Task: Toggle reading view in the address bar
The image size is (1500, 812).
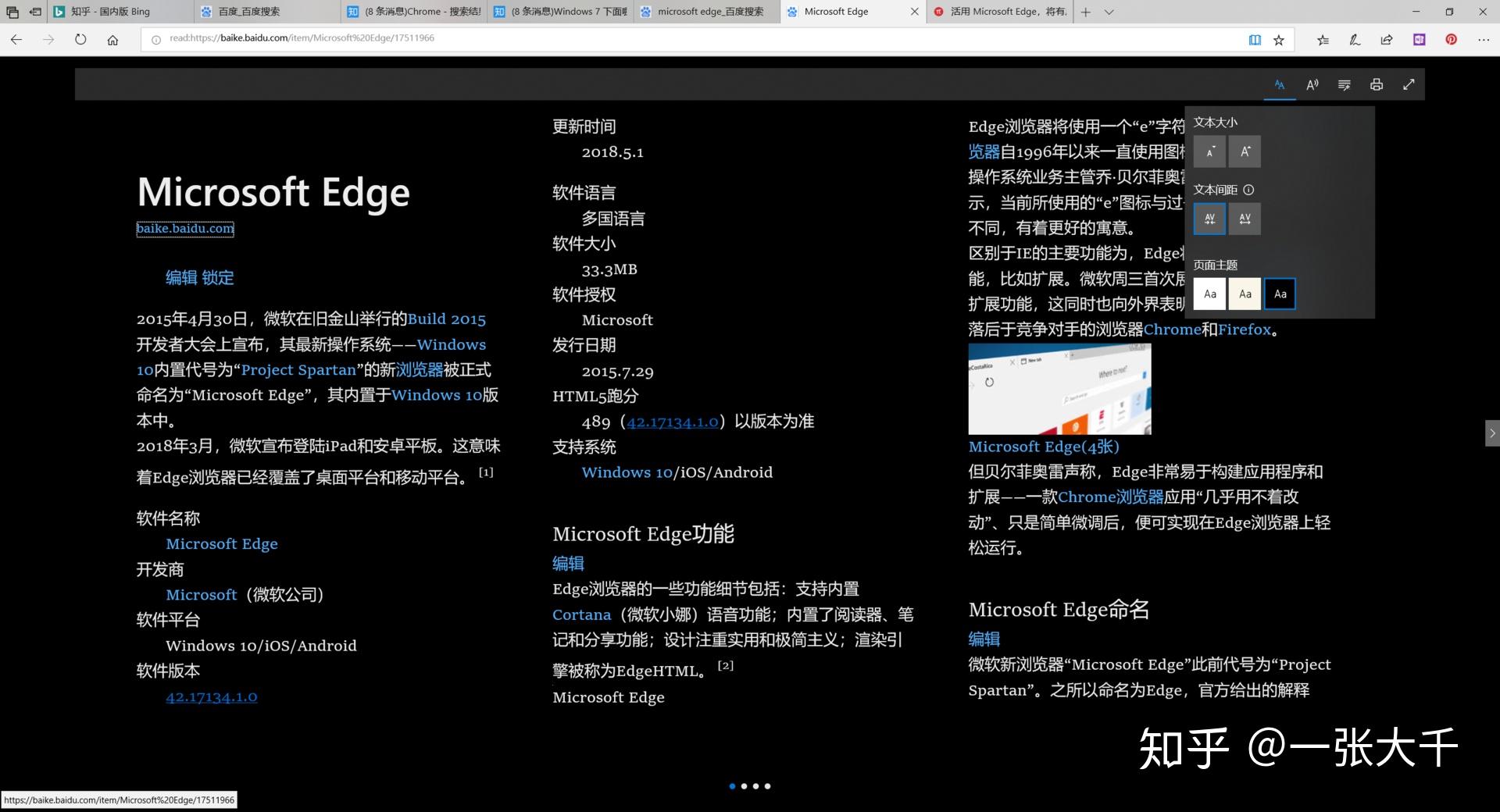Action: (1255, 40)
